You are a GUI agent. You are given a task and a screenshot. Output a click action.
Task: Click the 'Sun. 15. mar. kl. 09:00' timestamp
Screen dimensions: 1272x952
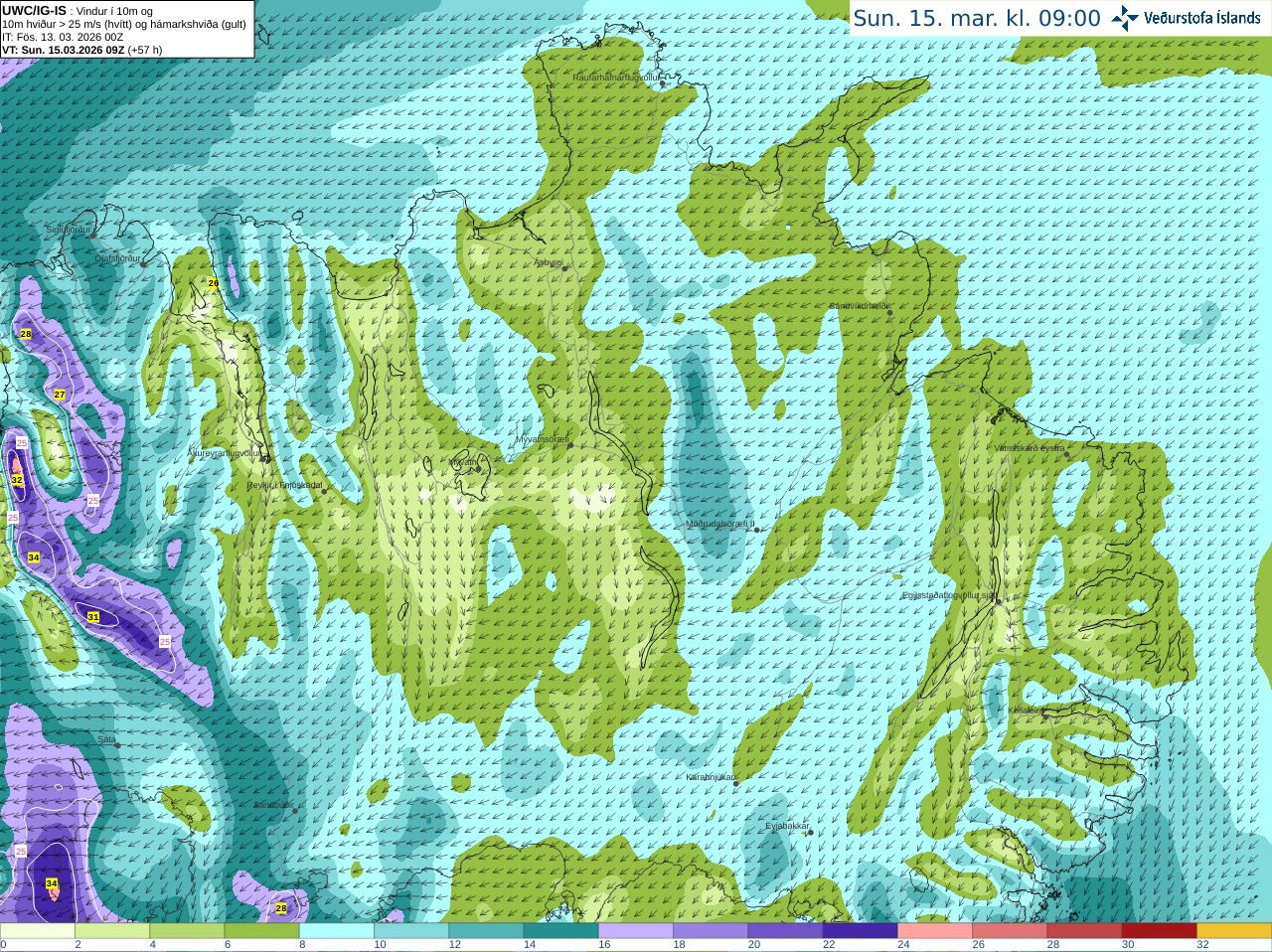point(977,18)
